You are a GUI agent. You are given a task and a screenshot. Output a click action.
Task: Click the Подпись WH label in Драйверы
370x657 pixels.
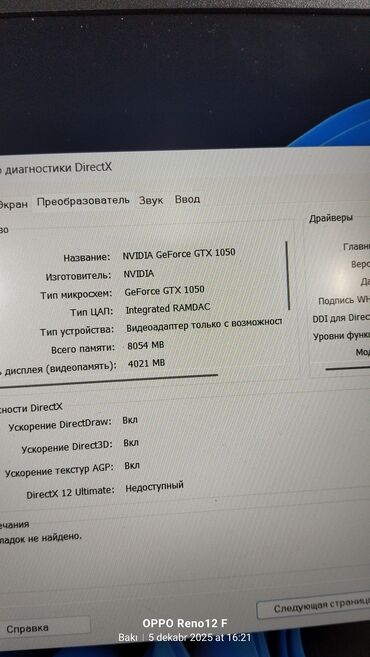point(344,300)
